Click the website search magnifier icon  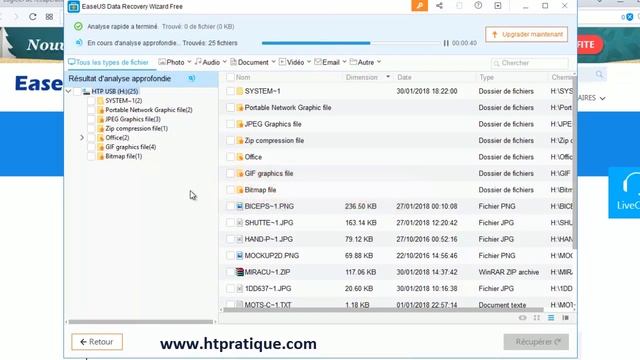[x=599, y=74]
